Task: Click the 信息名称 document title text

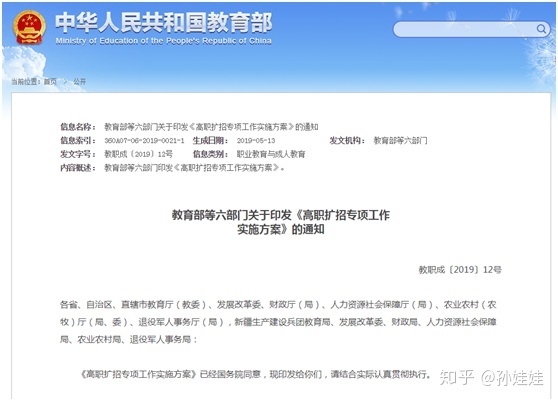Action: (211, 127)
